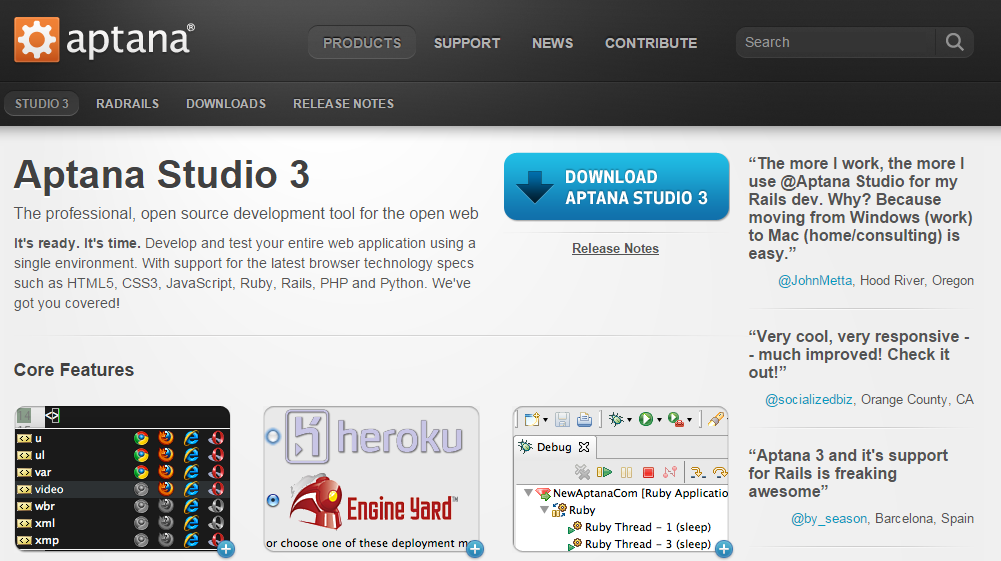Click the Suspend pause icon

(626, 472)
